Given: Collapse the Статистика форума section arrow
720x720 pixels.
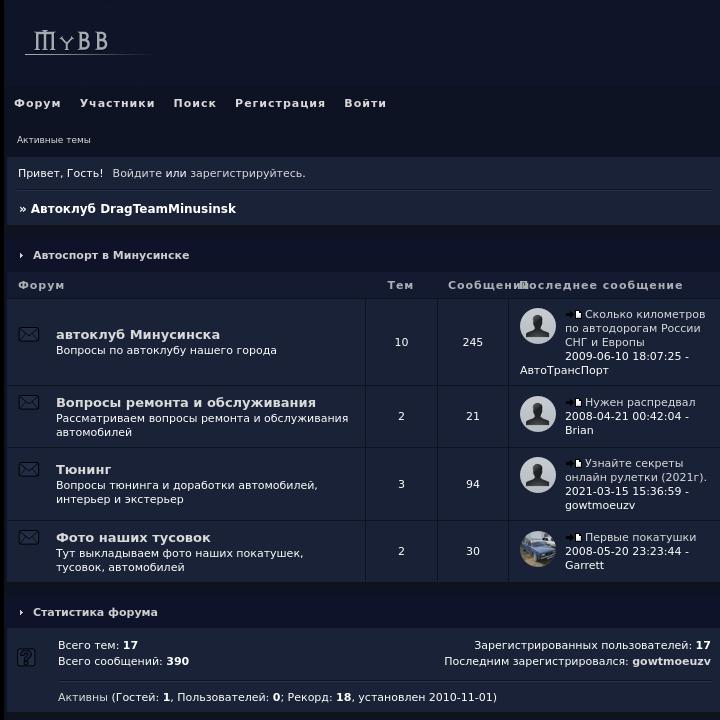Looking at the screenshot, I should click(x=21, y=612).
